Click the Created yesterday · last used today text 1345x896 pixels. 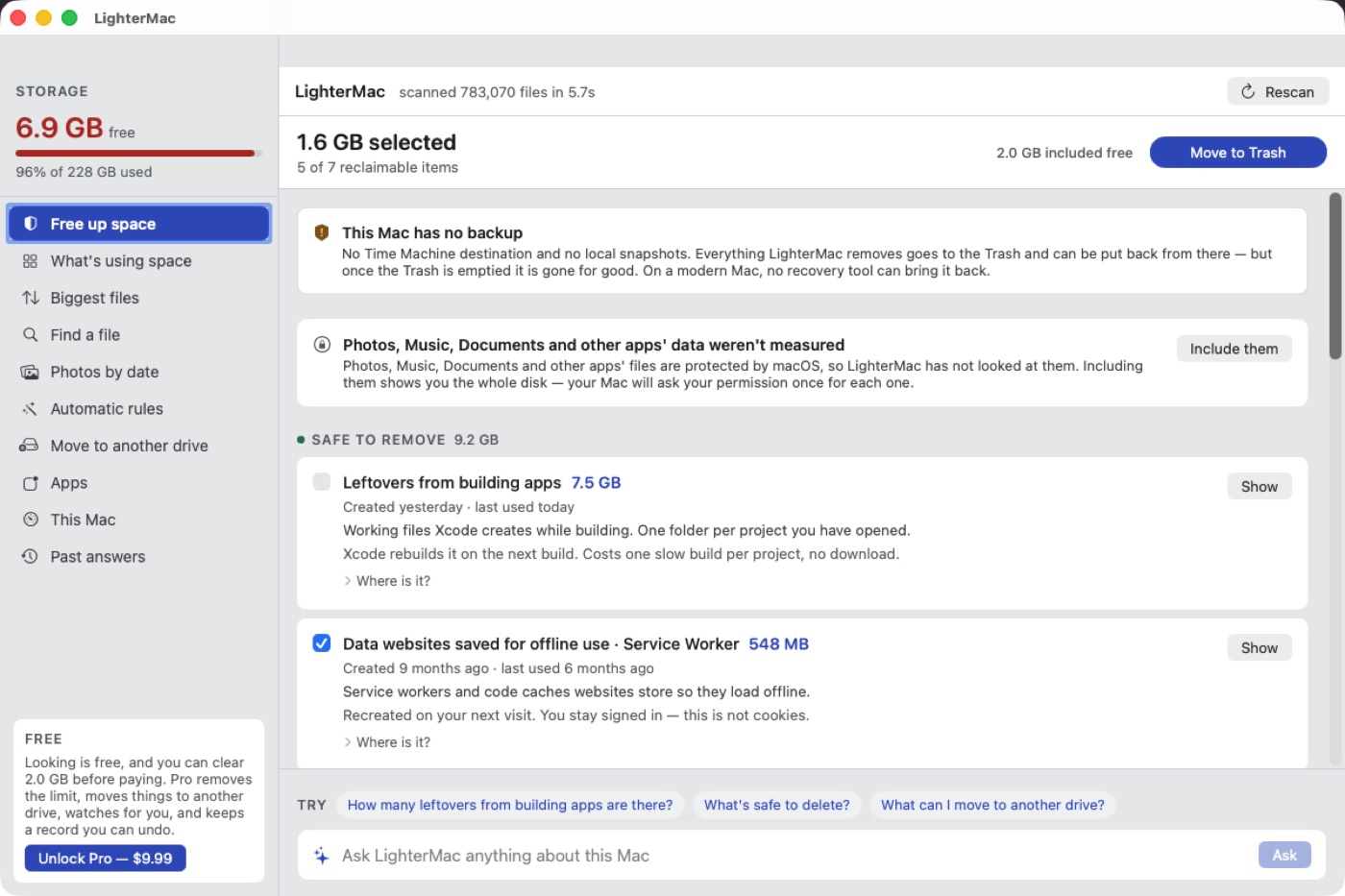coord(458,507)
